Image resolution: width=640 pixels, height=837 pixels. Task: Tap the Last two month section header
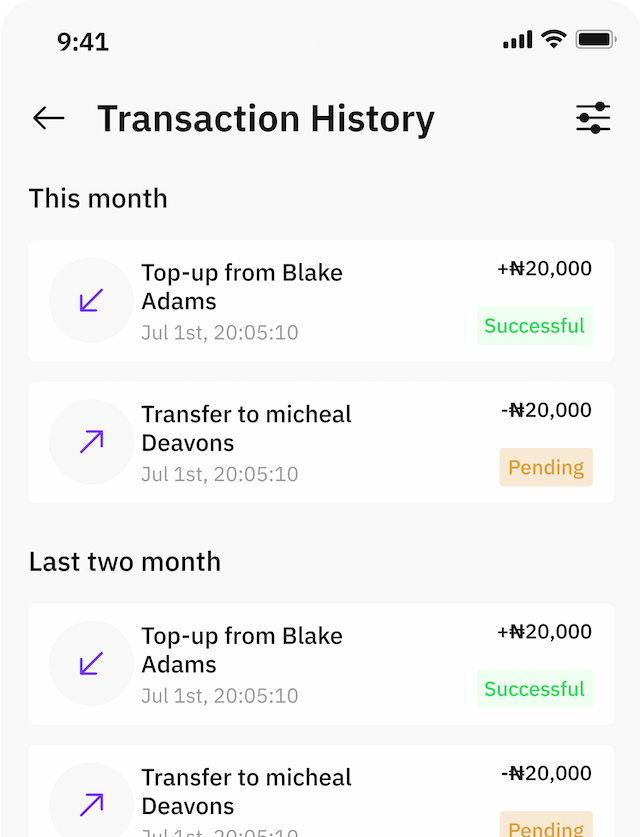pyautogui.click(x=125, y=562)
